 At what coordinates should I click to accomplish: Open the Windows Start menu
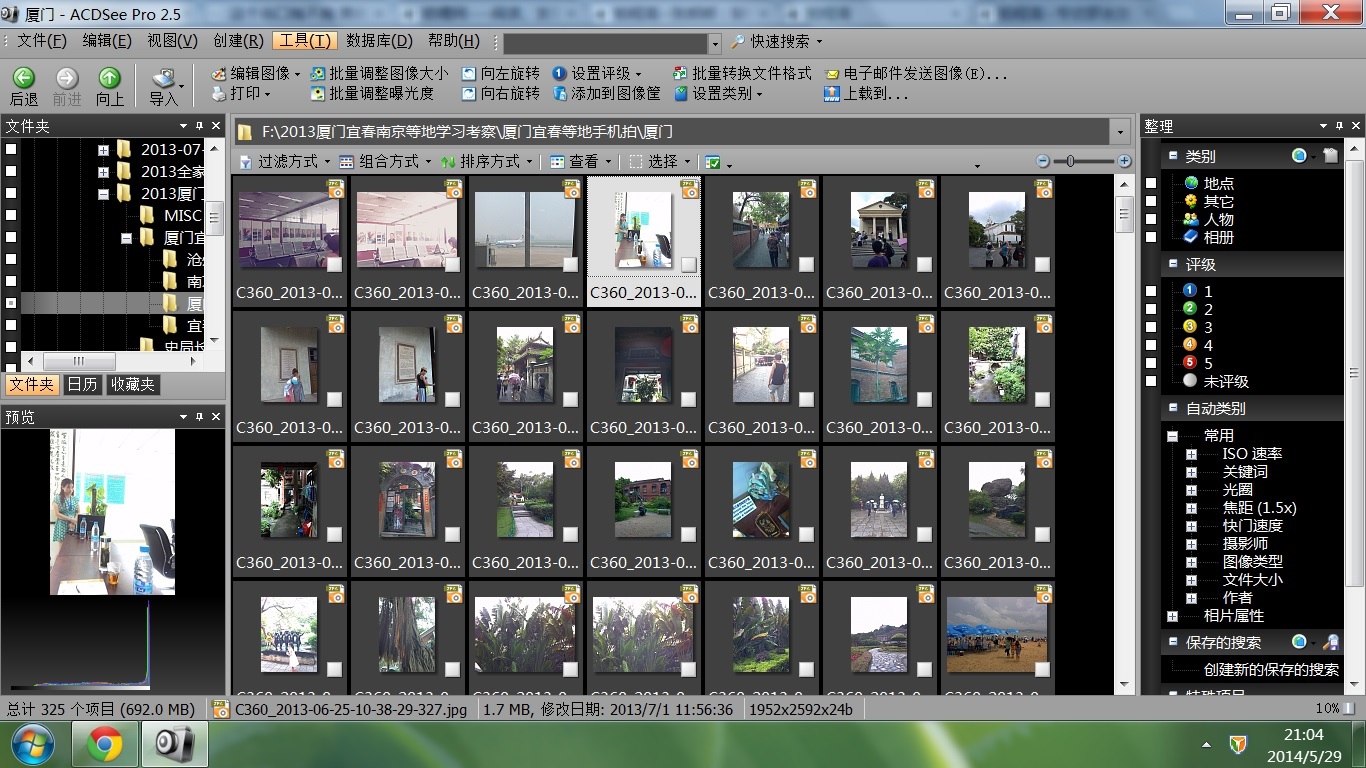click(x=35, y=745)
